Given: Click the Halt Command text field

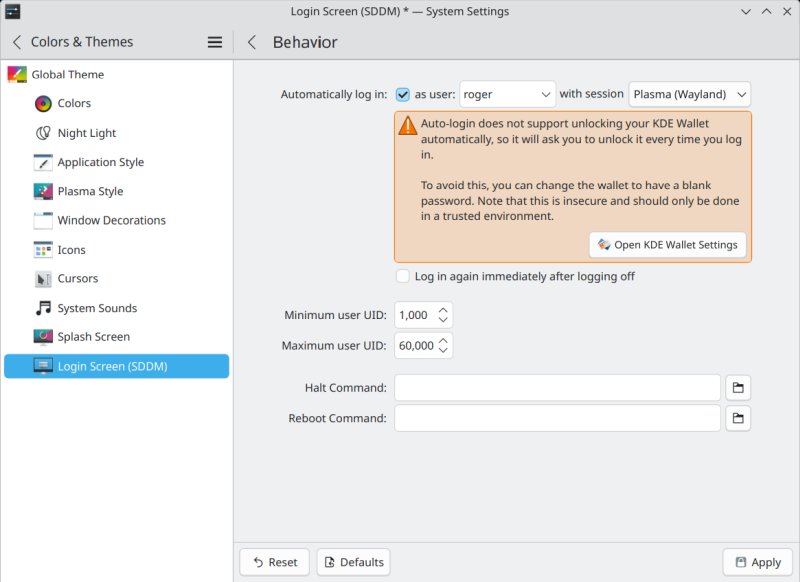Looking at the screenshot, I should [x=557, y=388].
